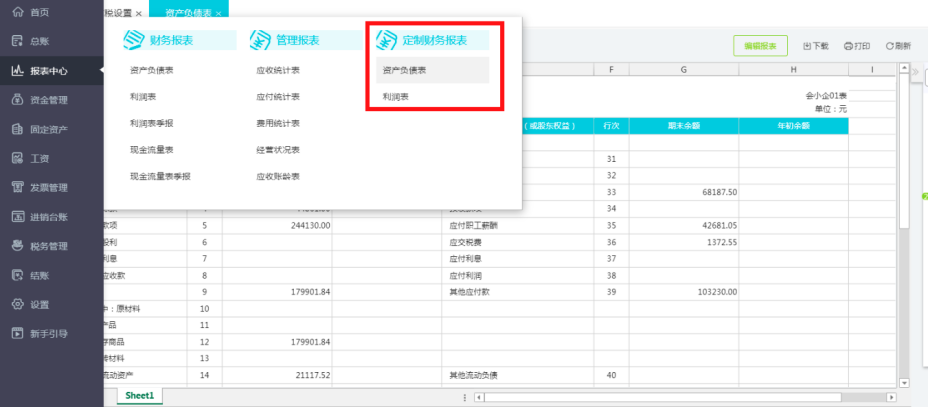The width and height of the screenshot is (928, 408).
Task: Close the 资产负债表 tab
Action: coord(218,13)
